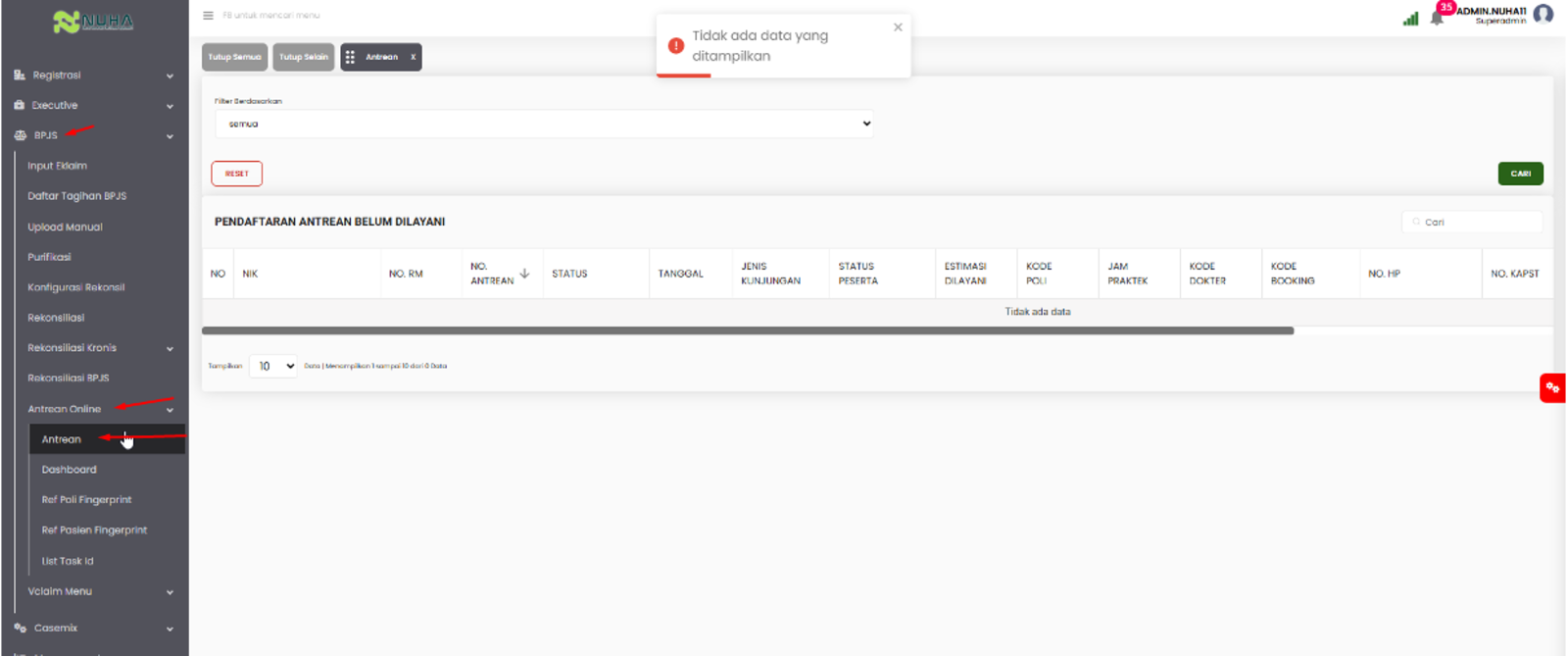Viewport: 1568px width, 657px height.
Task: Dismiss the 'Tidak ada data' notification toast
Action: [898, 27]
